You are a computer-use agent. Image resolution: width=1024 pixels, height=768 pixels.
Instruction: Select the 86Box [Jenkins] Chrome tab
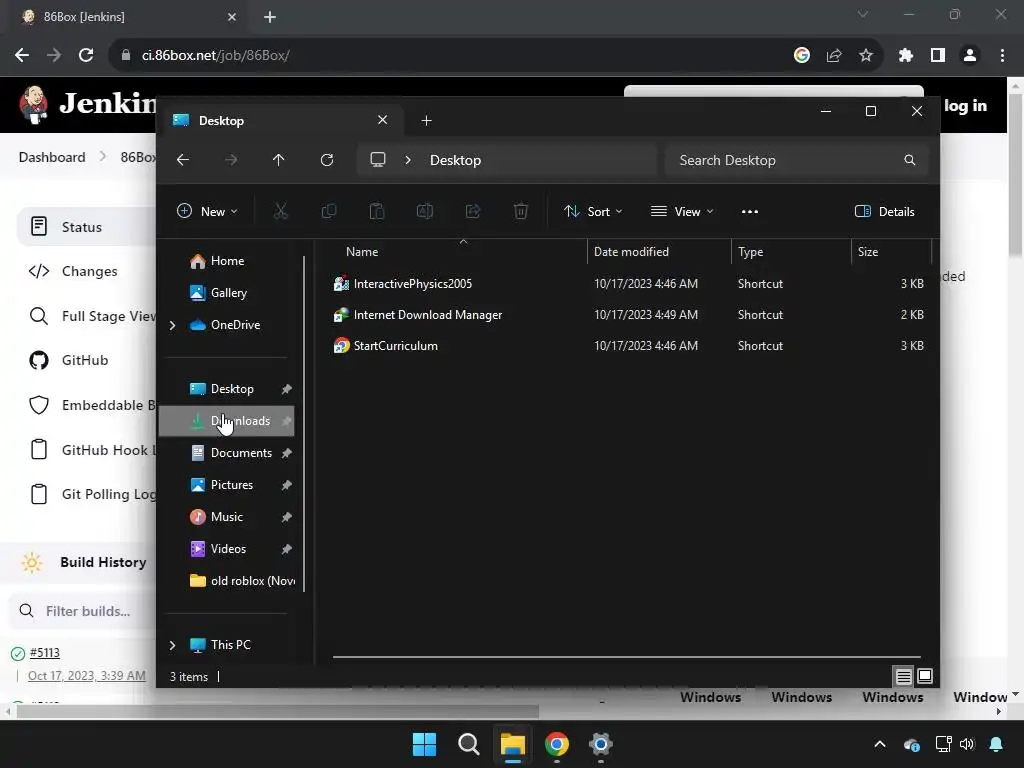[x=127, y=17]
